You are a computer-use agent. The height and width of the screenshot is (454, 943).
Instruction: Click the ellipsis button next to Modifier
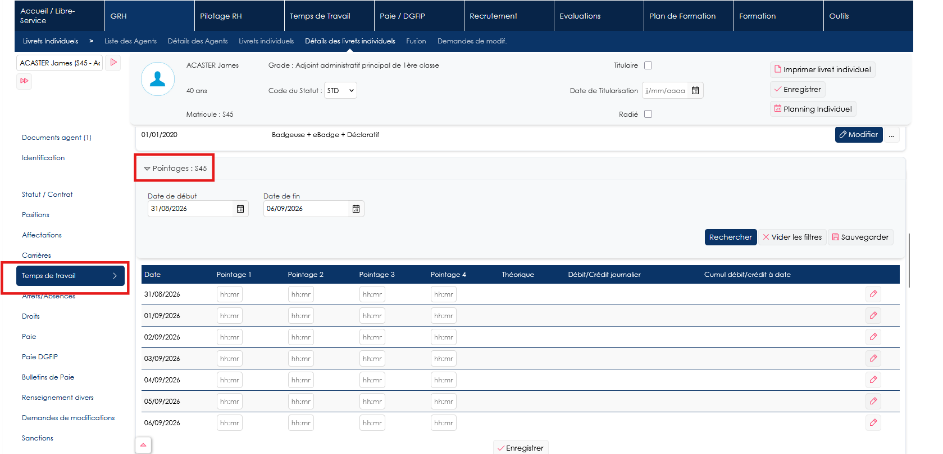891,135
